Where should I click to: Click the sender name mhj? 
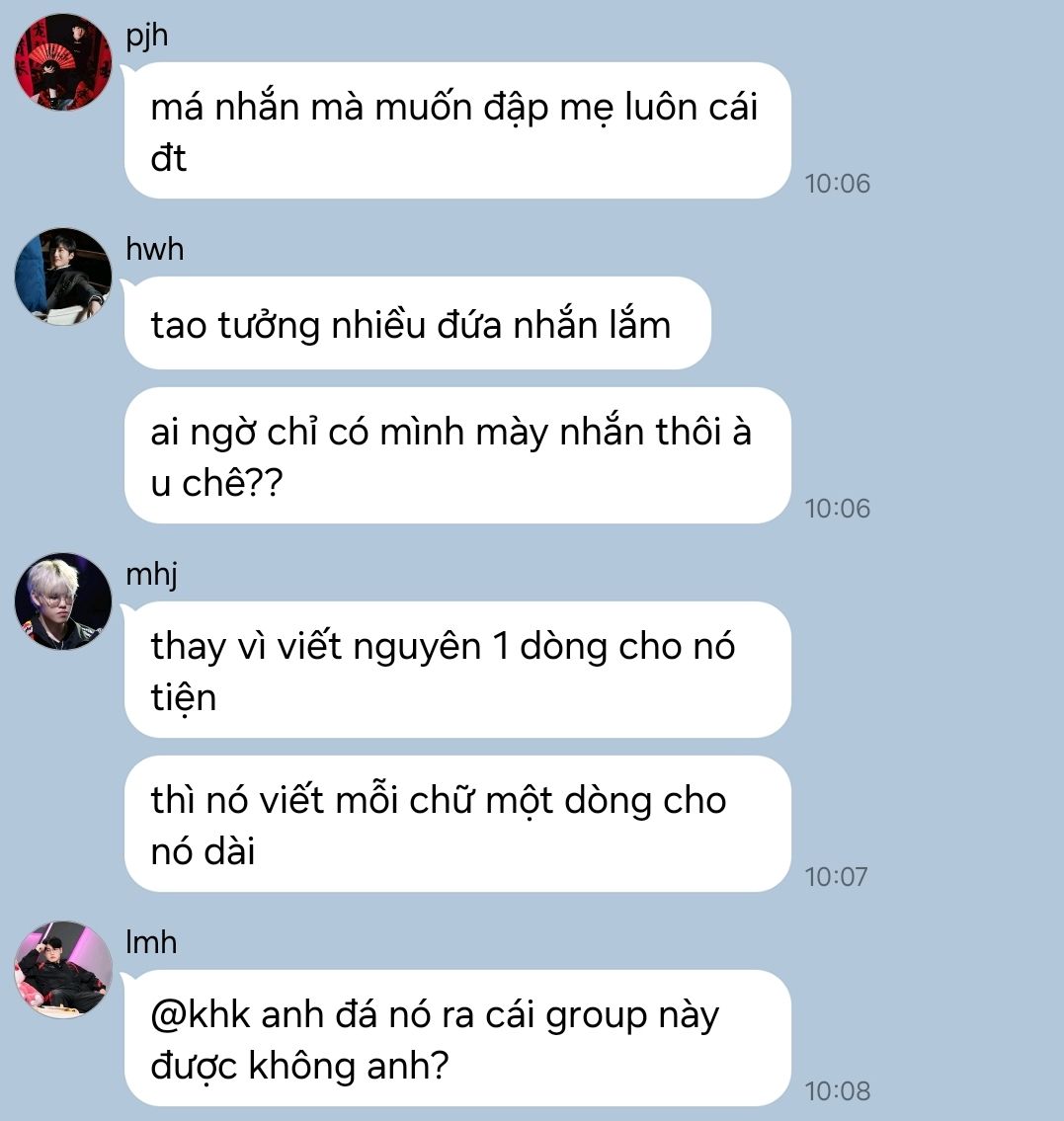151,575
